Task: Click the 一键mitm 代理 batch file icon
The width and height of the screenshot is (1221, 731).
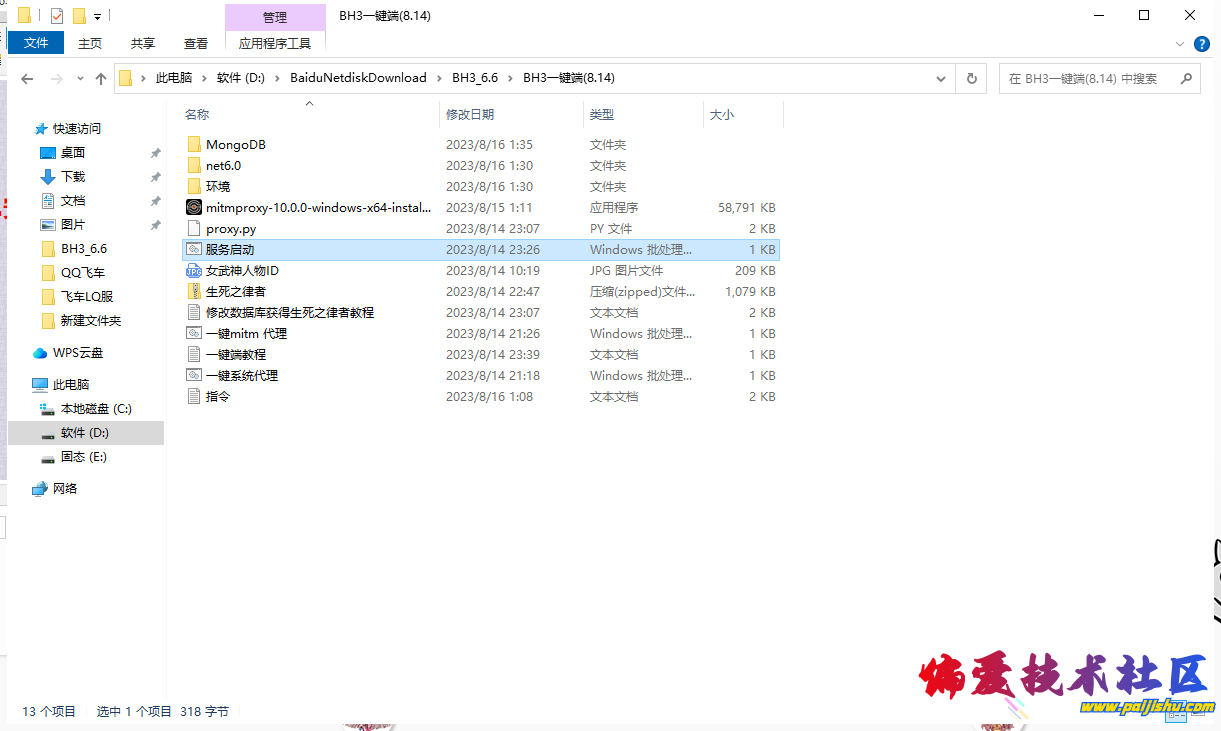Action: (194, 334)
